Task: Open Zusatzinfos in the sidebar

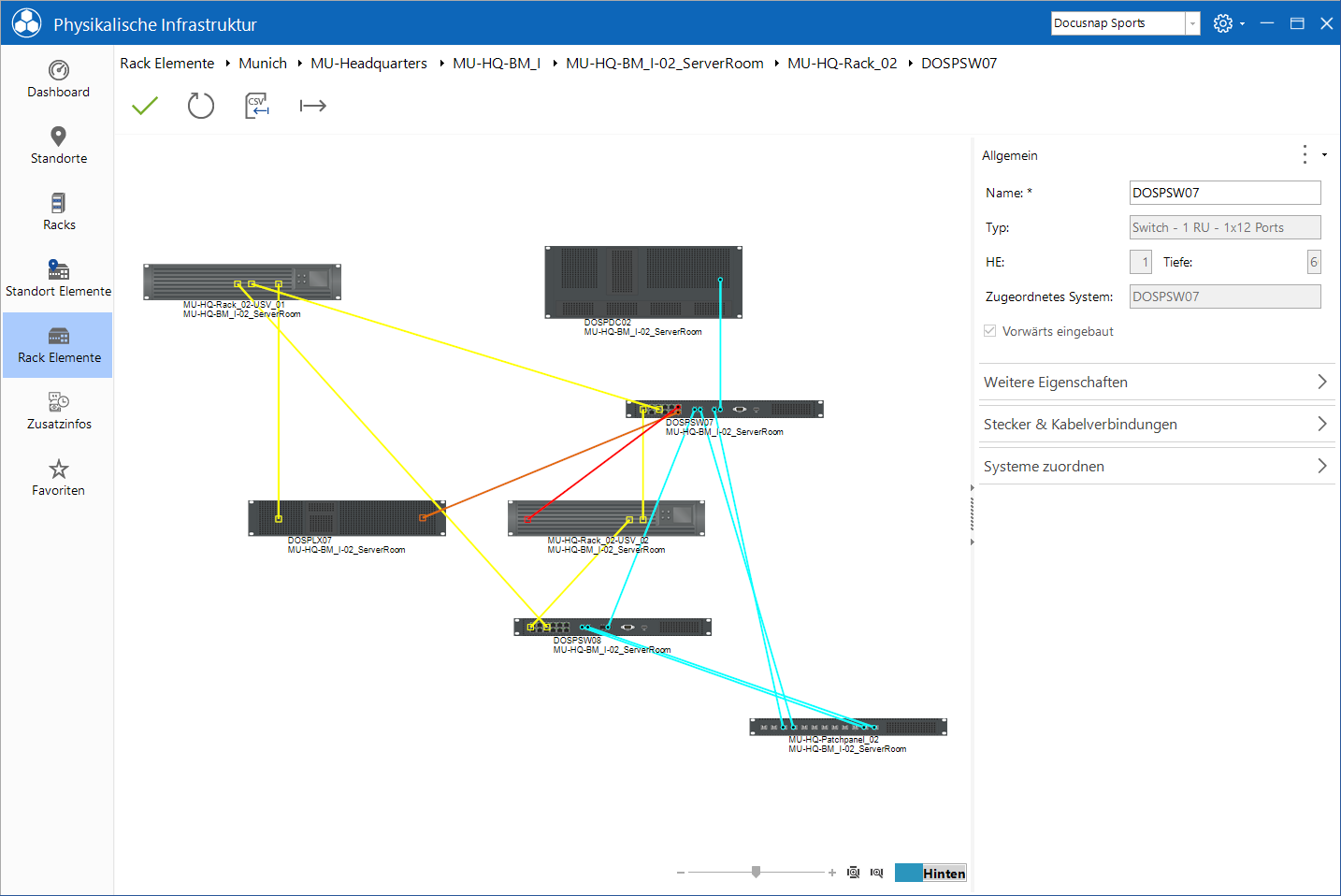Action: pyautogui.click(x=58, y=412)
